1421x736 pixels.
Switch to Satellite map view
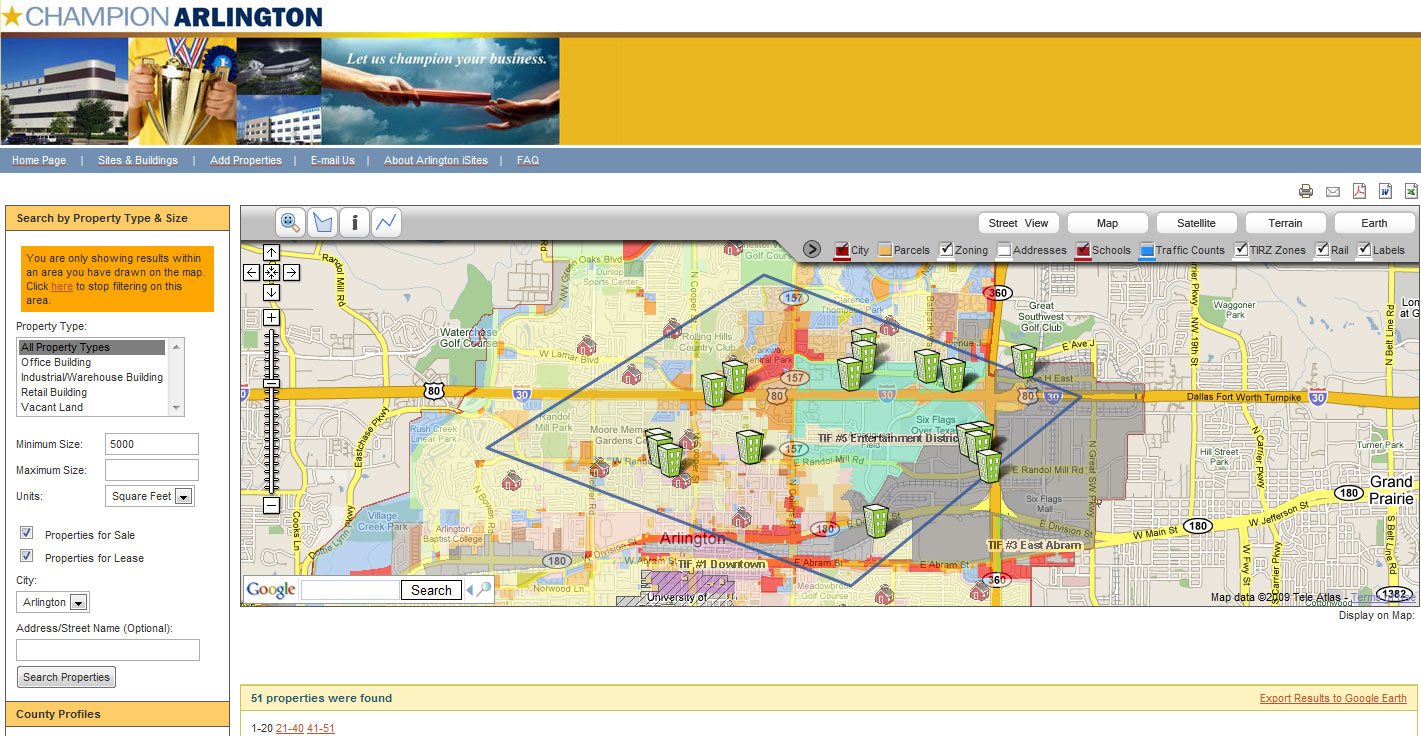[1197, 223]
